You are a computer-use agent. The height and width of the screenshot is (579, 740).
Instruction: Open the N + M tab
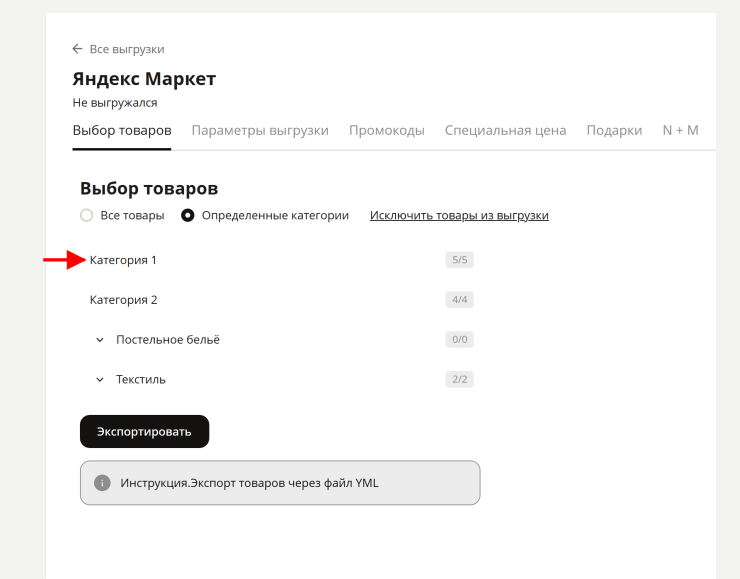681,130
